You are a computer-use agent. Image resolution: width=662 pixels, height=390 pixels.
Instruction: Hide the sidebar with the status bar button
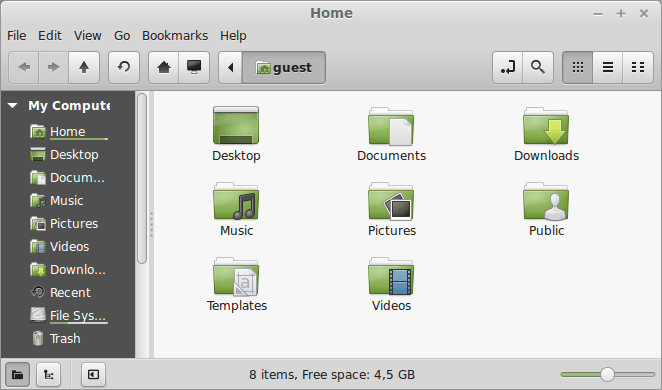[93, 374]
